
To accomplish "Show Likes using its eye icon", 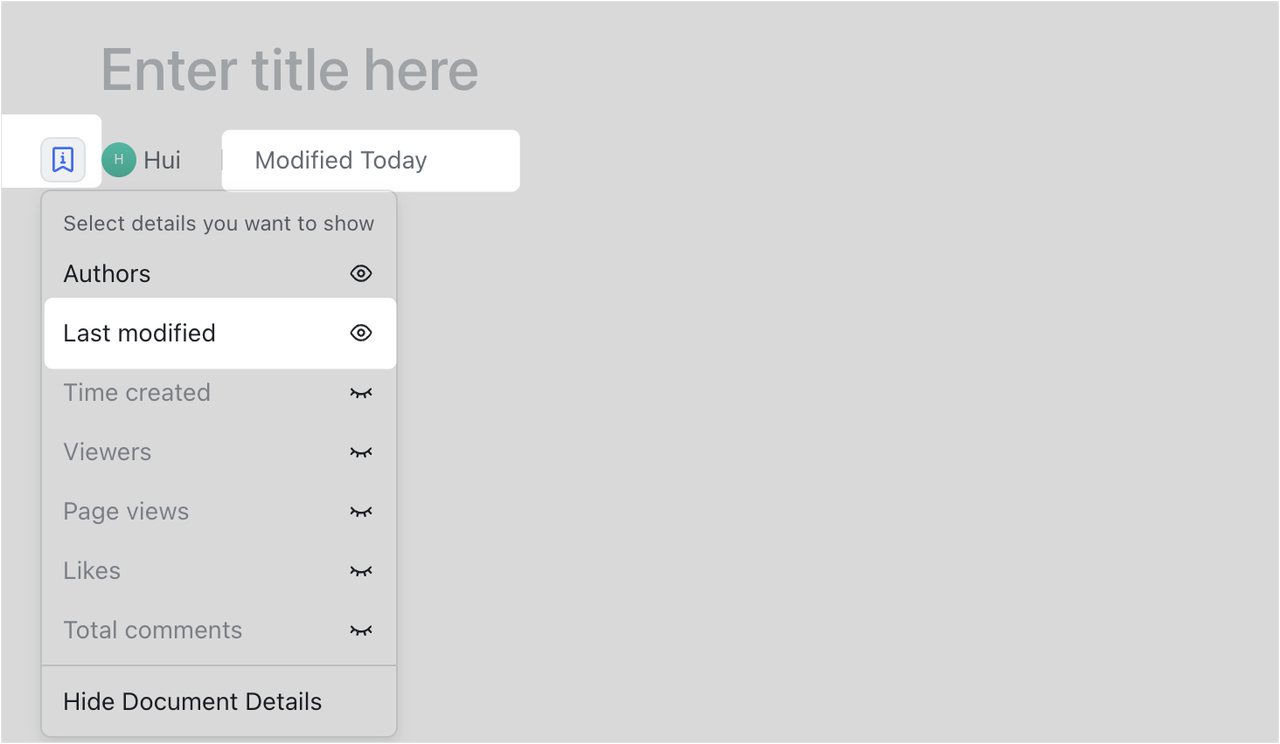I will pyautogui.click(x=361, y=571).
